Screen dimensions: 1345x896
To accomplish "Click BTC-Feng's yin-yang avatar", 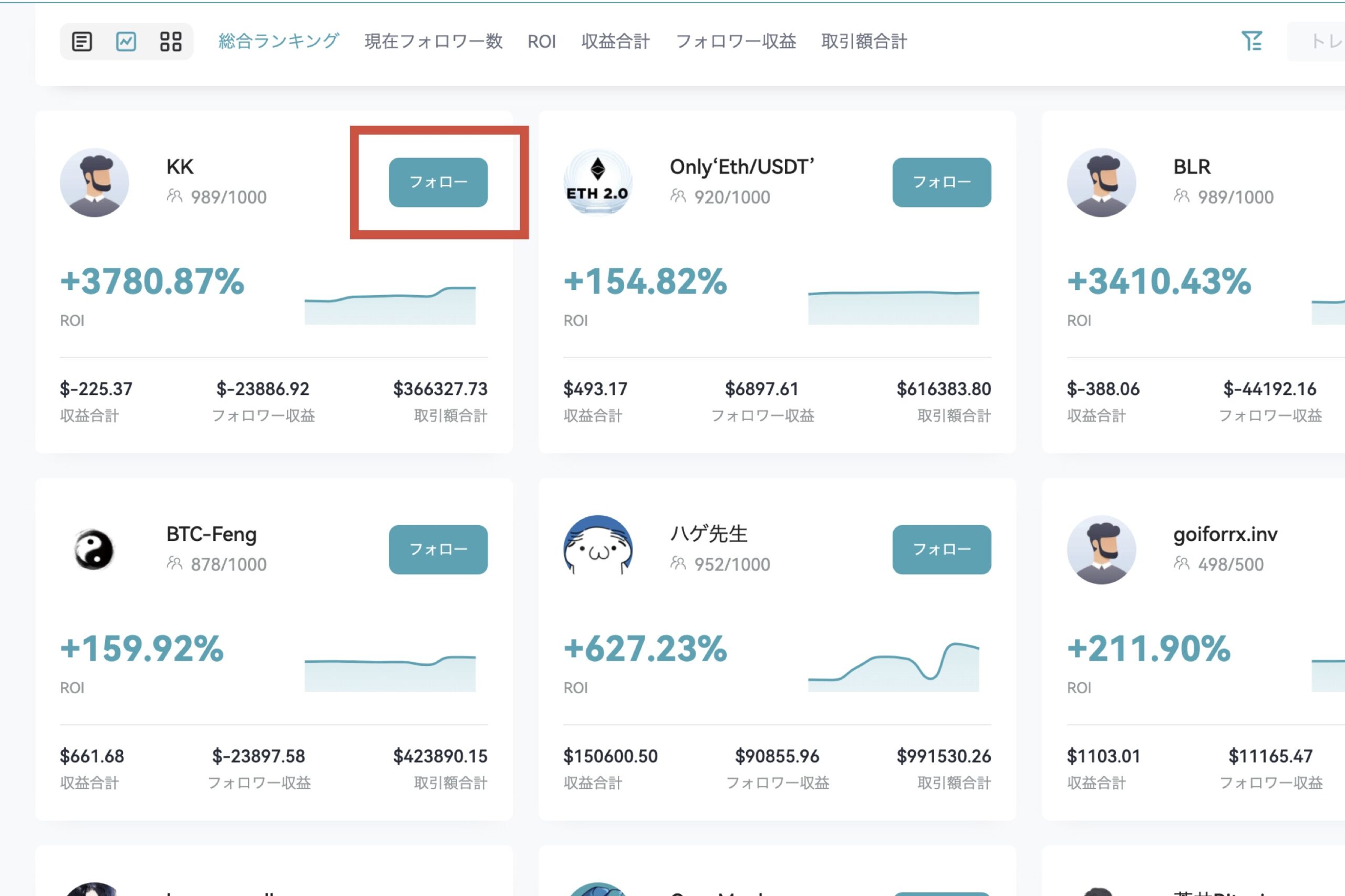I will click(x=95, y=549).
